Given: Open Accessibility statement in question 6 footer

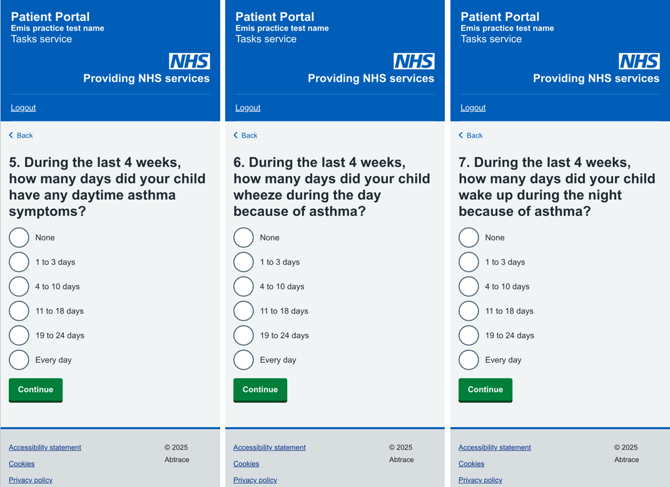Looking at the screenshot, I should (269, 448).
